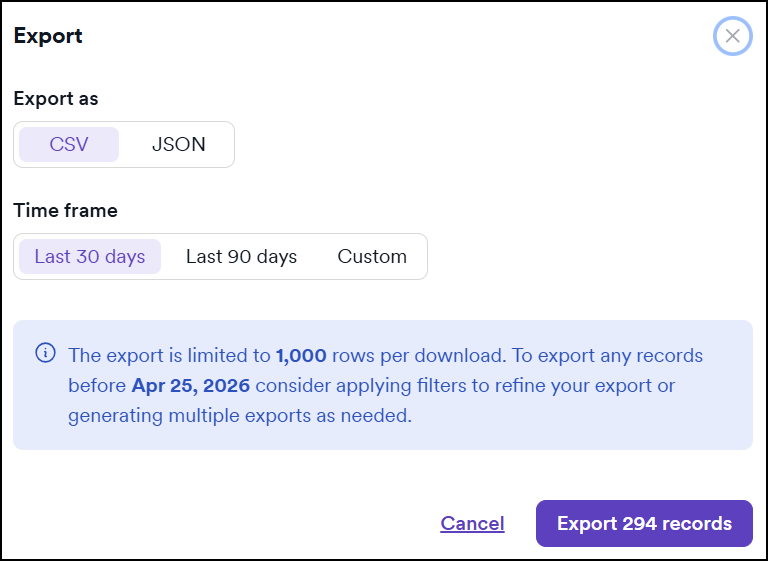The width and height of the screenshot is (768, 561).
Task: Cancel the export
Action: click(x=472, y=523)
